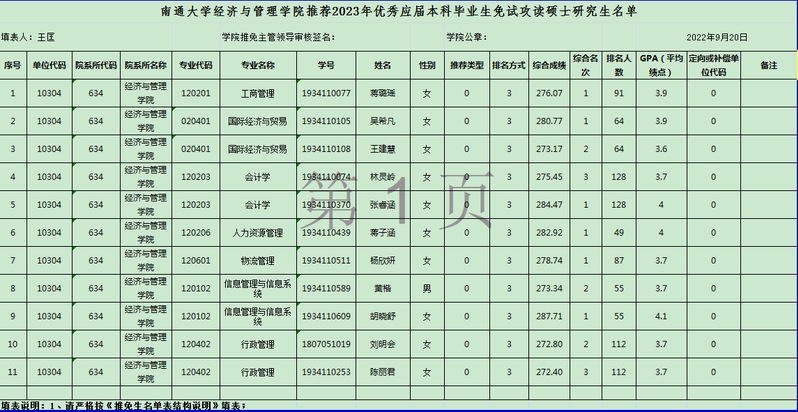This screenshot has height=412, width=798.
Task: Select the 院系所代码 header cell
Action: pos(96,65)
